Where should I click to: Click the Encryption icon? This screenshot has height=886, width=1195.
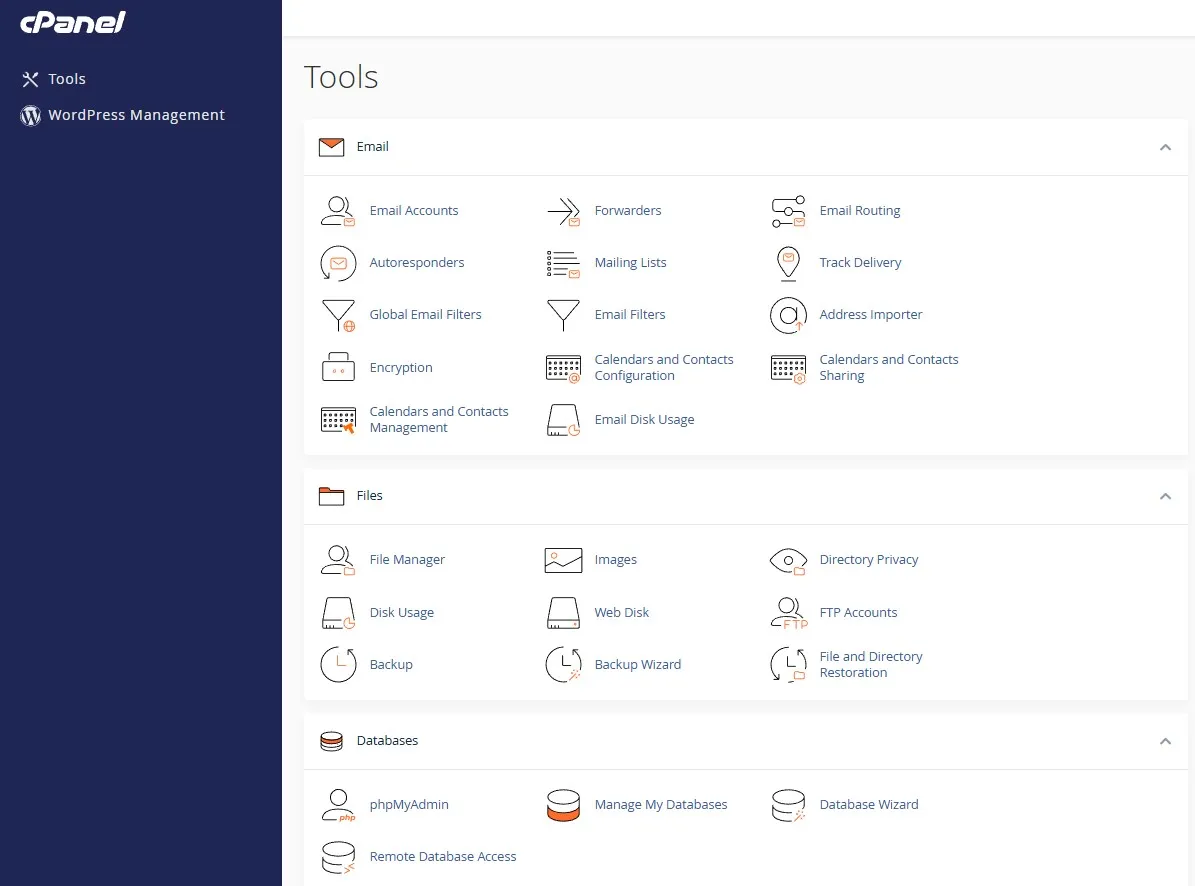click(x=338, y=367)
